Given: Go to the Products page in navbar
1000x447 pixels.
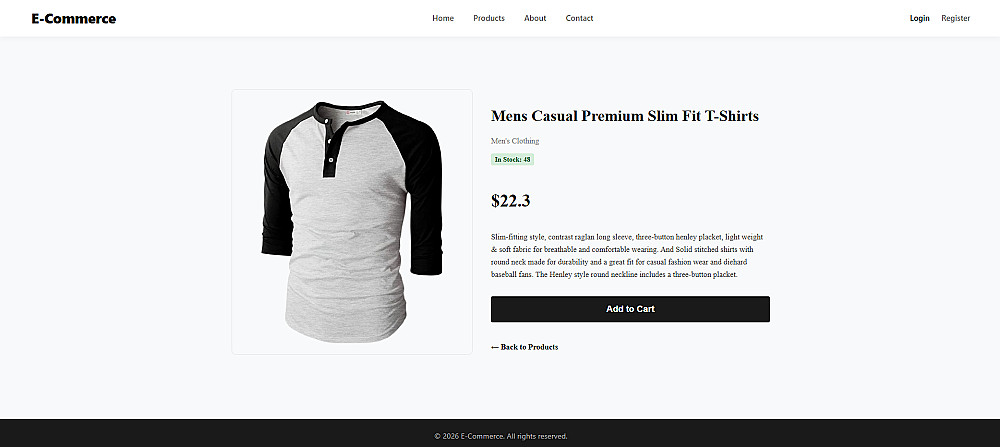Looking at the screenshot, I should 489,18.
